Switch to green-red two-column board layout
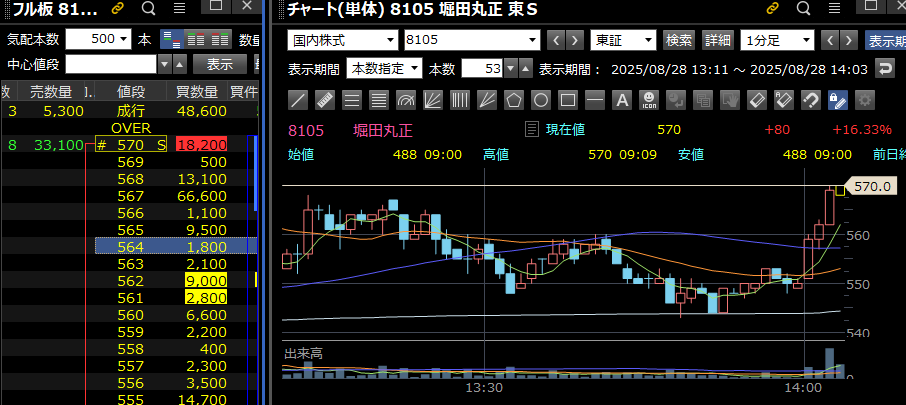The width and height of the screenshot is (906, 405). pos(196,39)
